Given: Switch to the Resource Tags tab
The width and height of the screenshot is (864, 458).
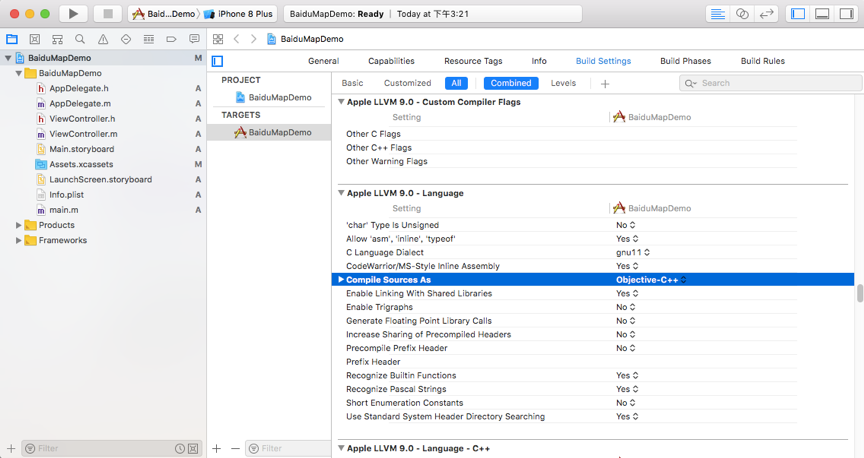Looking at the screenshot, I should click(473, 61).
